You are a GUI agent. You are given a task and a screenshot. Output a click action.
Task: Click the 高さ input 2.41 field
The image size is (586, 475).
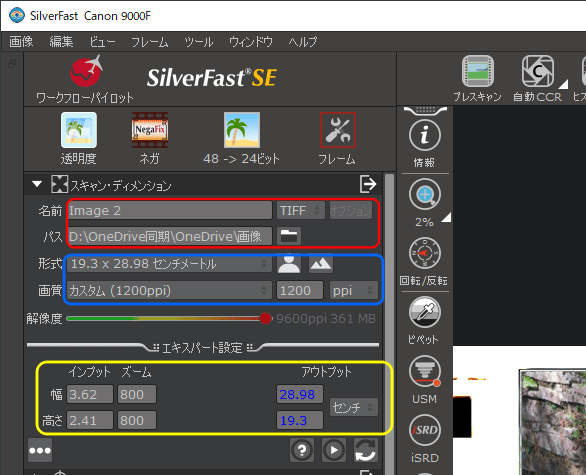[90, 420]
